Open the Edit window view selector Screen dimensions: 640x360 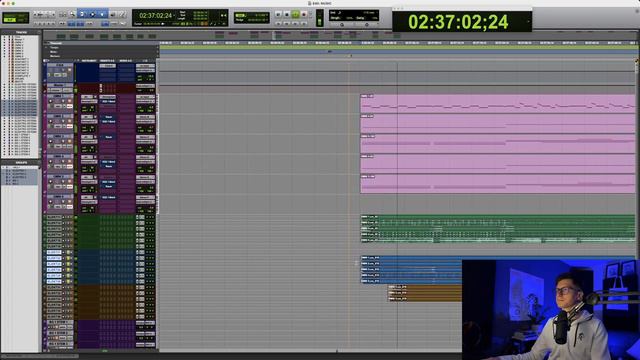pos(45,61)
